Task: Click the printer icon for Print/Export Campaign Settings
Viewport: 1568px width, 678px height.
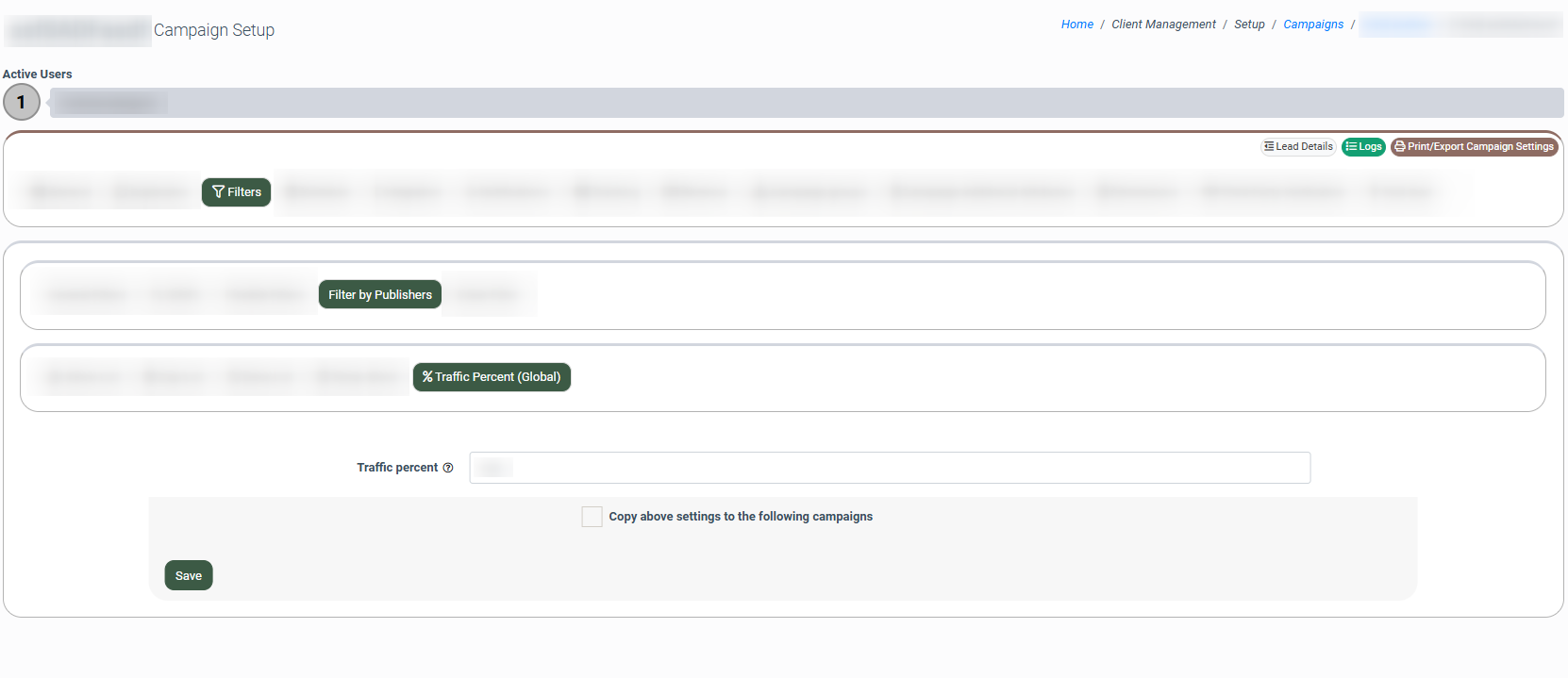Action: [1400, 147]
